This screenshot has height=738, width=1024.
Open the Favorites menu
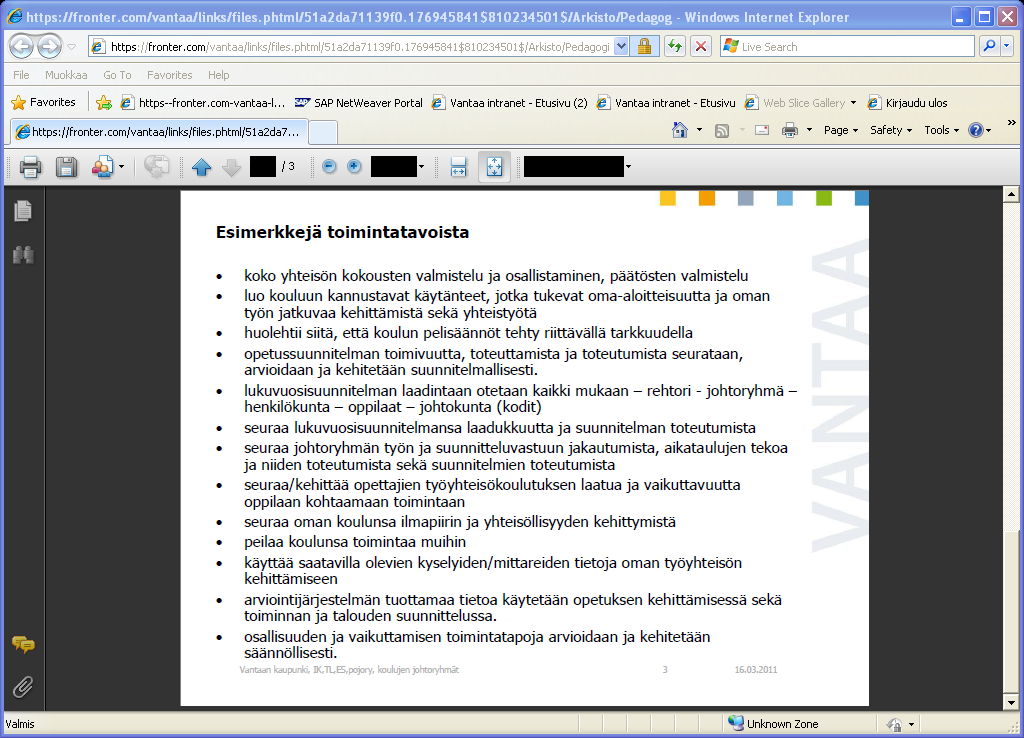pos(169,75)
